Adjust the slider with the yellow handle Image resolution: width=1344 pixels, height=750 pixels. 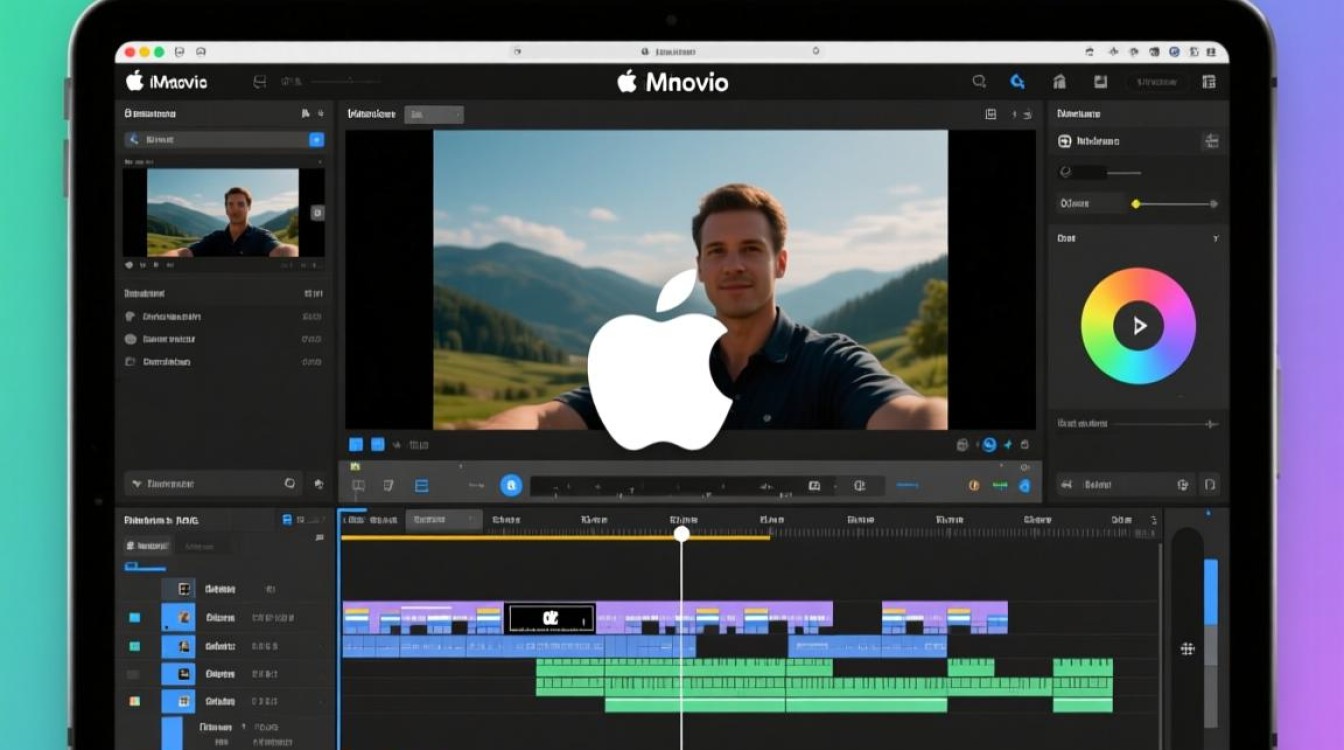(x=1176, y=204)
